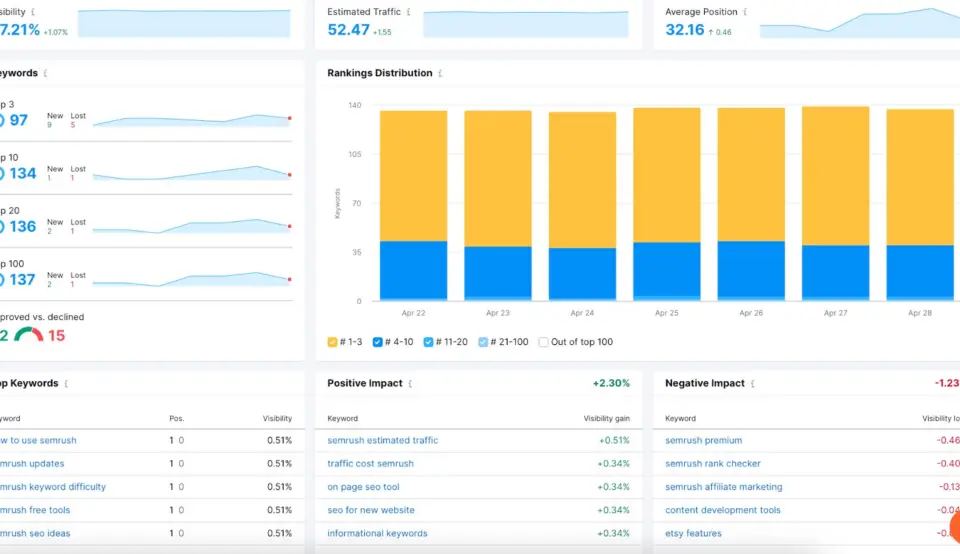Screen dimensions: 960x554
Task: Click the Top 20 value 136
Action: pyautogui.click(x=23, y=226)
